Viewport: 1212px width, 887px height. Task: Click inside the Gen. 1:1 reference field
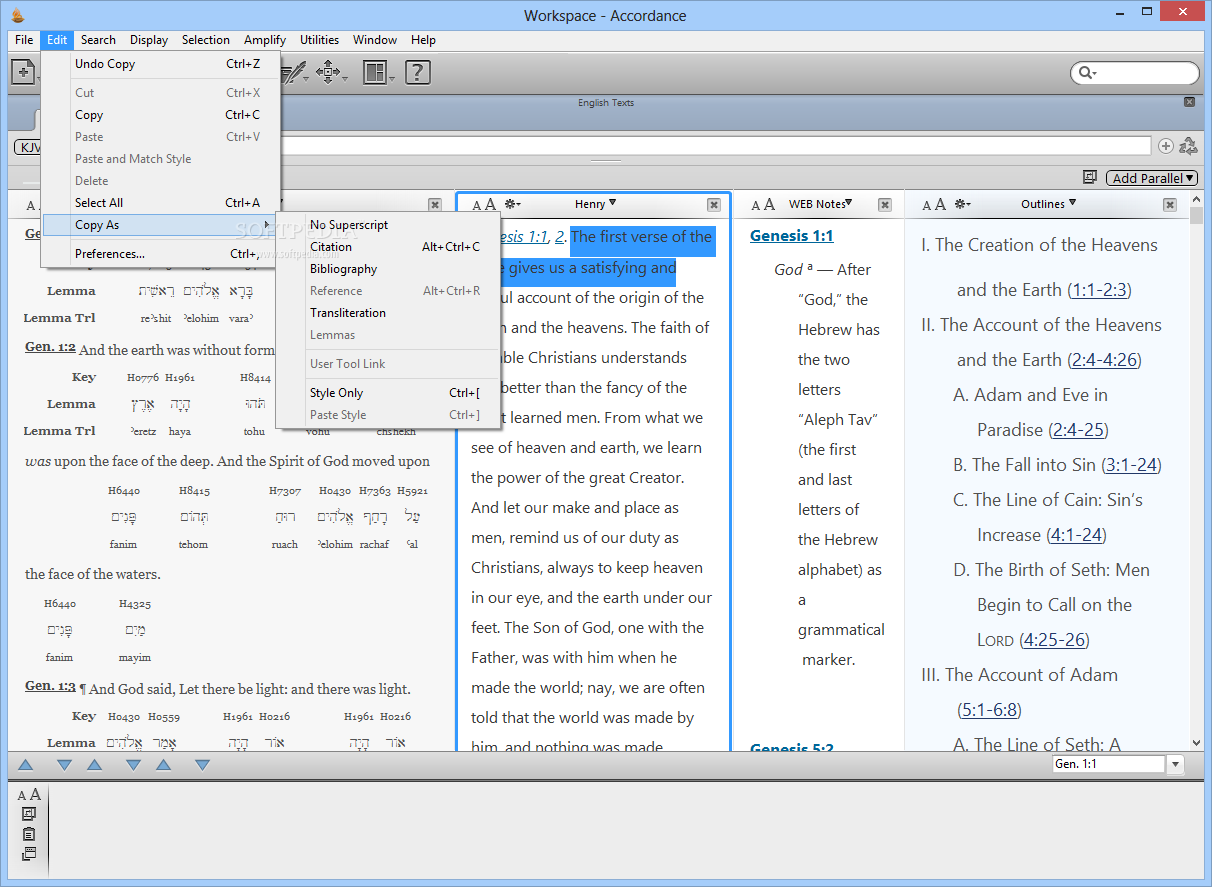coord(1108,764)
